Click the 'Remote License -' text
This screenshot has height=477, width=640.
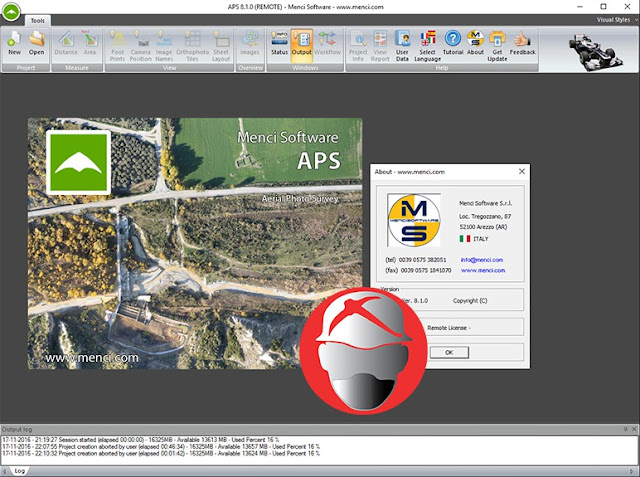(x=449, y=328)
